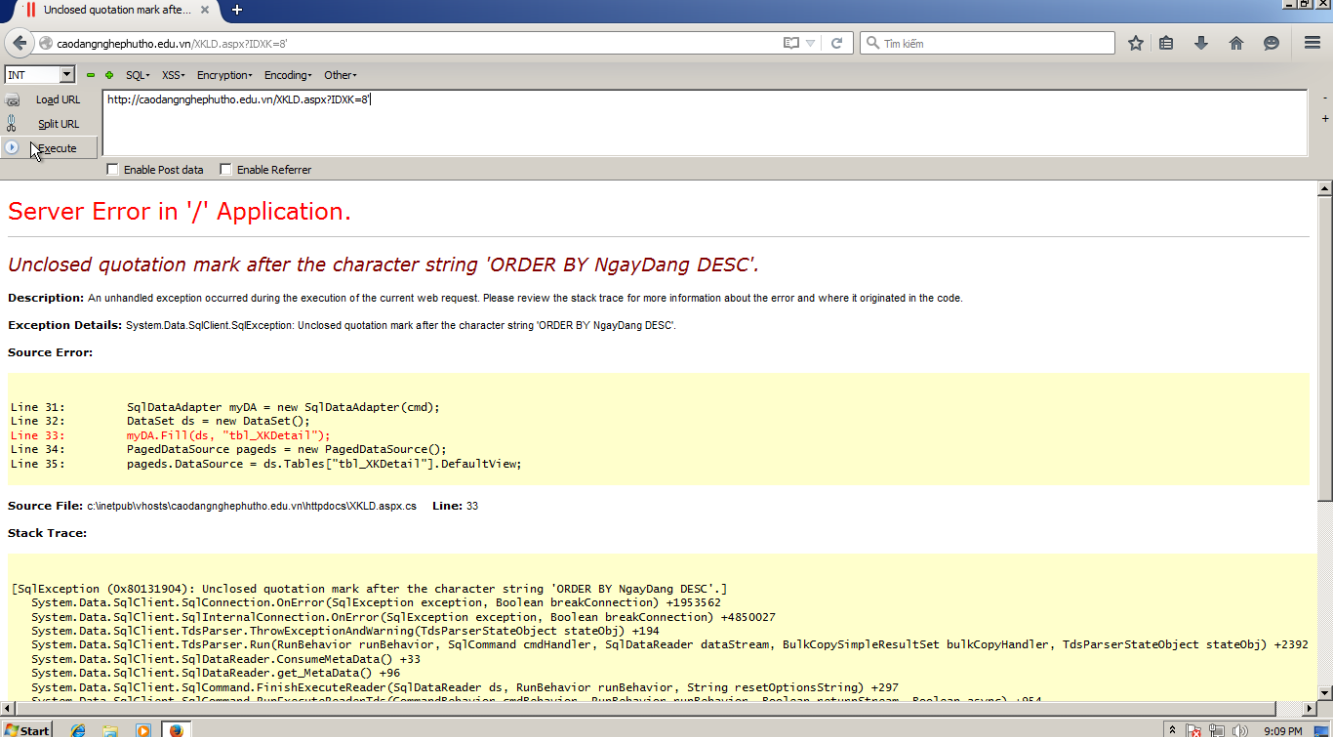This screenshot has width=1333, height=737.
Task: Click the globe site identity icon
Action: (x=46, y=44)
